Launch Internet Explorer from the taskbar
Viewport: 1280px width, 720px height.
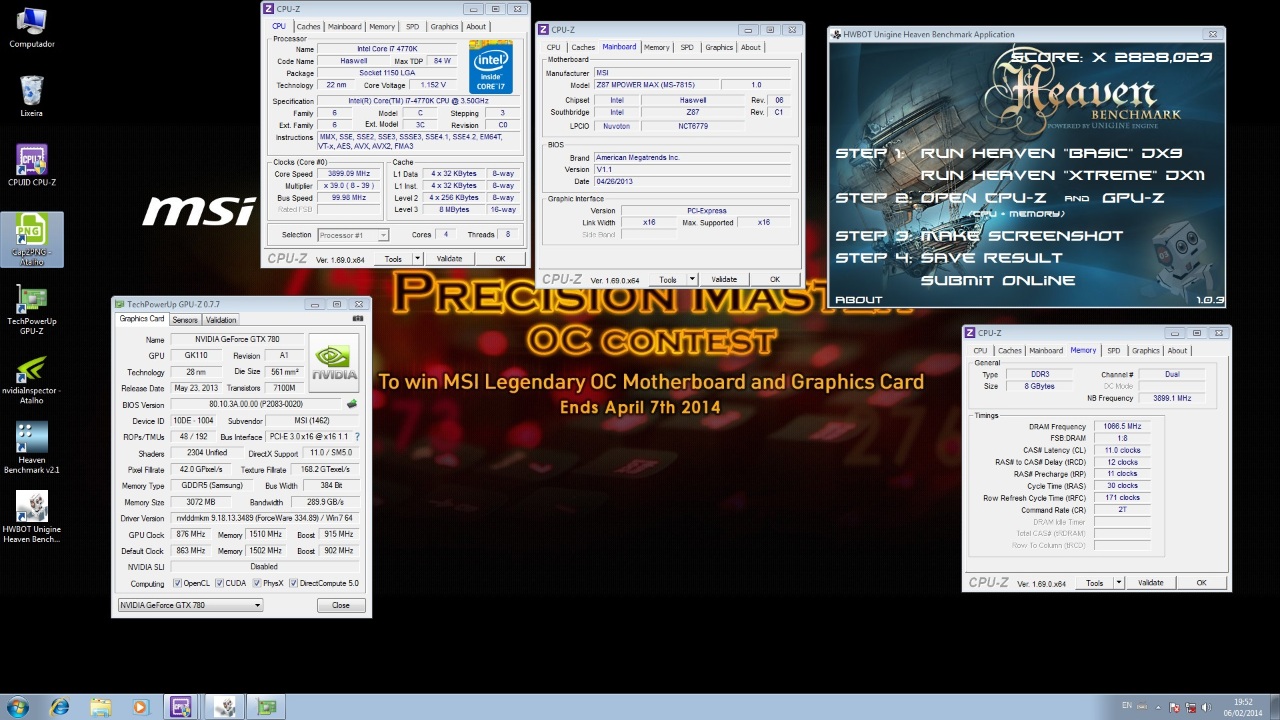[59, 707]
